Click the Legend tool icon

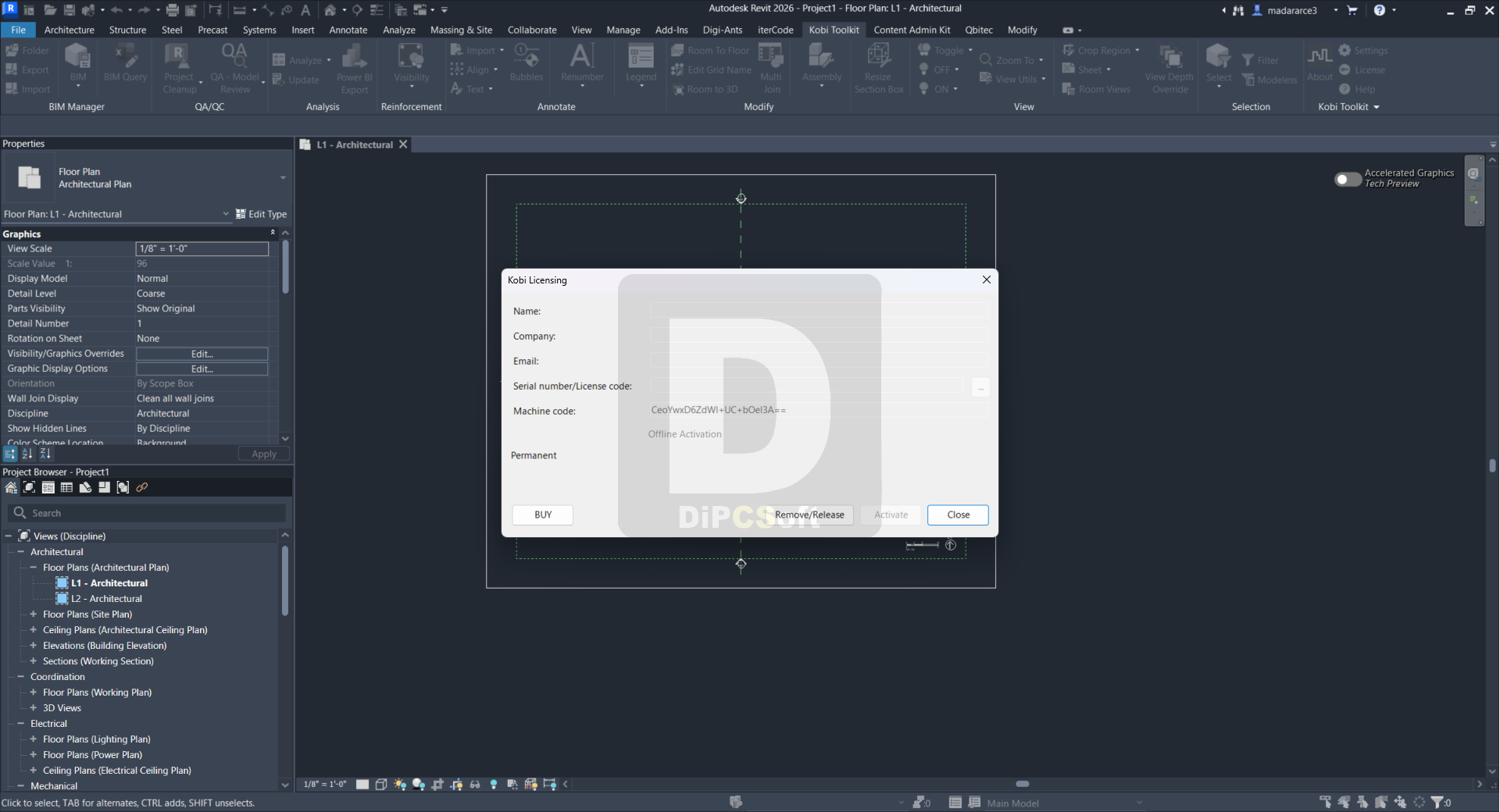[x=641, y=65]
